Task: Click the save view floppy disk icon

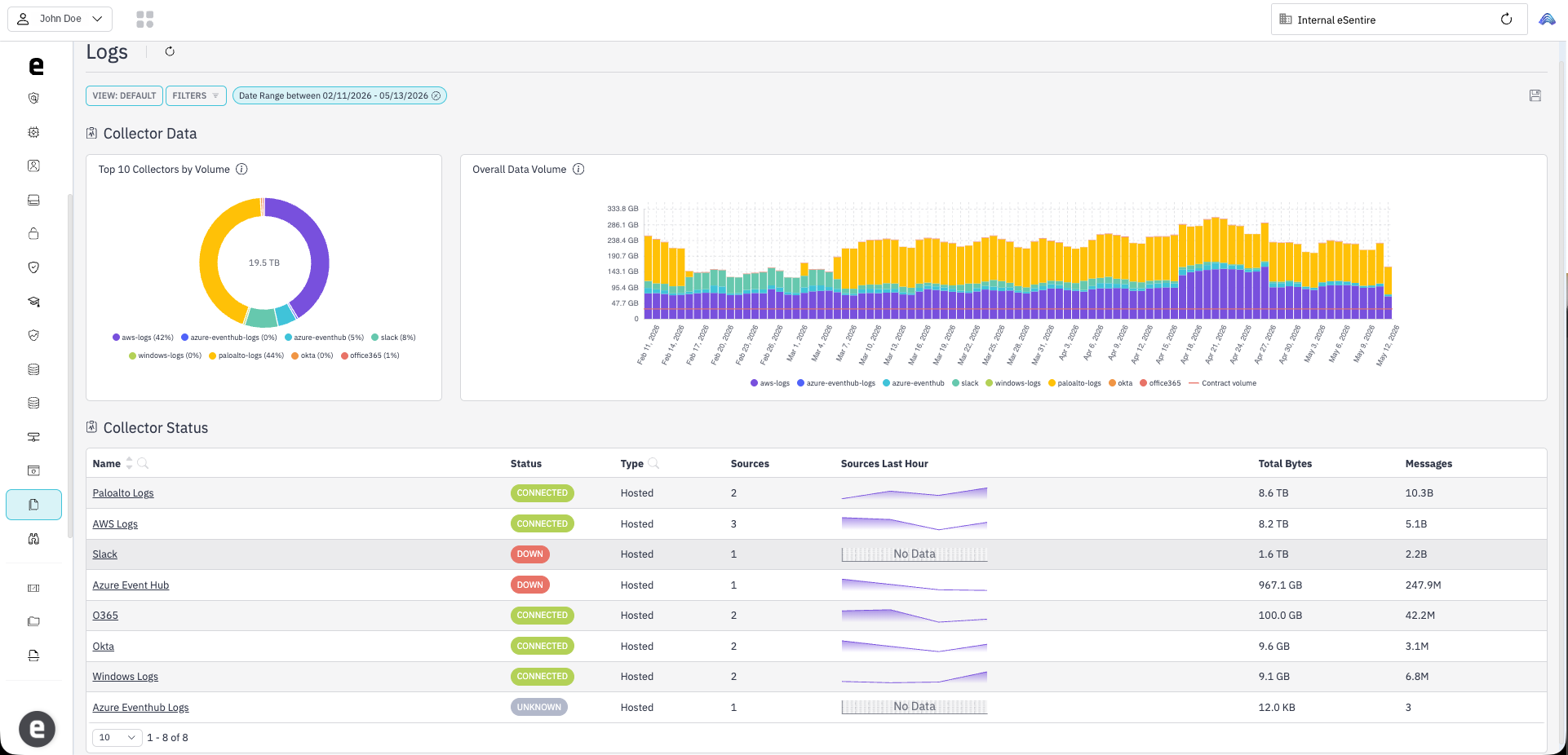Action: (1535, 95)
